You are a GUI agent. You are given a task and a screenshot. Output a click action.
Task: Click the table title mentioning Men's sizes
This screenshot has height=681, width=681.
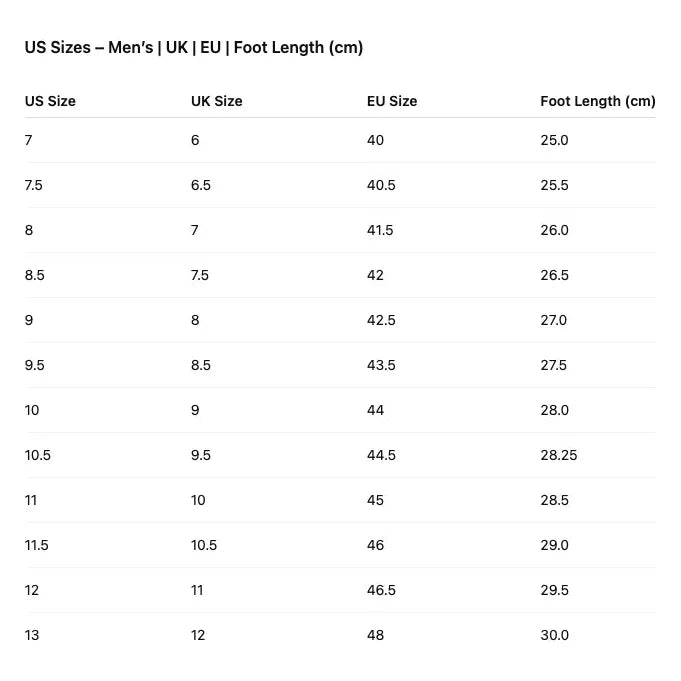pos(193,48)
